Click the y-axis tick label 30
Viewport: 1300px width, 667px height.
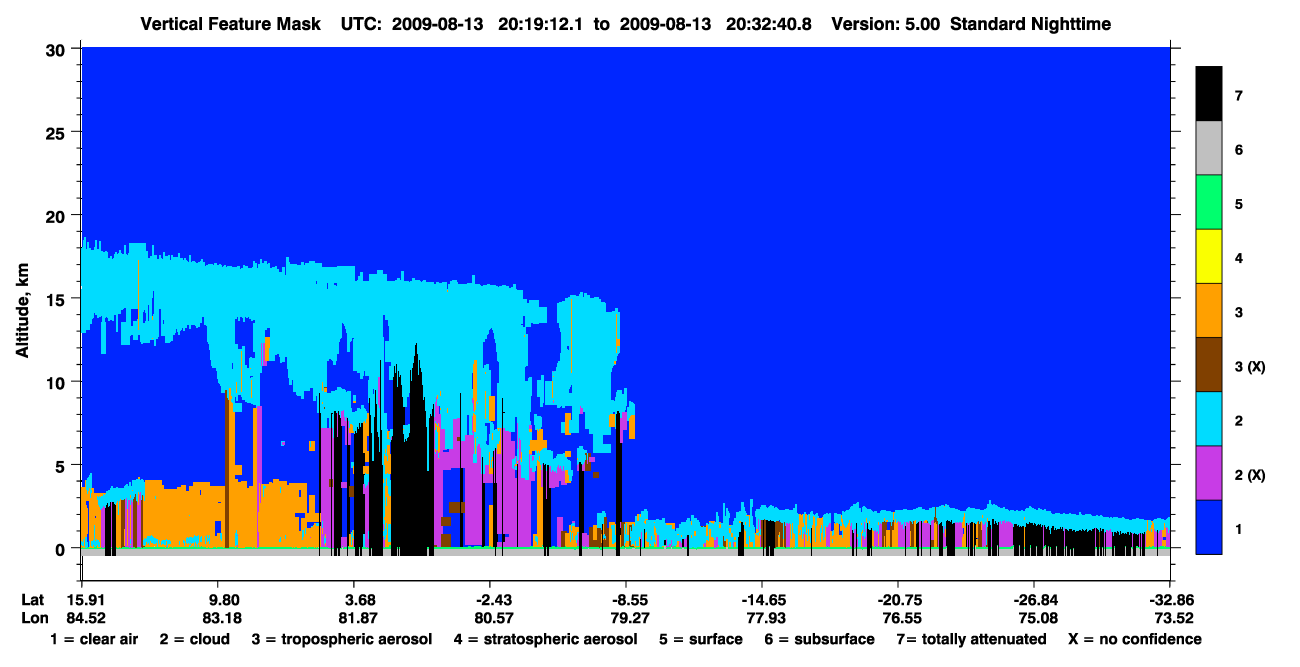[58, 48]
